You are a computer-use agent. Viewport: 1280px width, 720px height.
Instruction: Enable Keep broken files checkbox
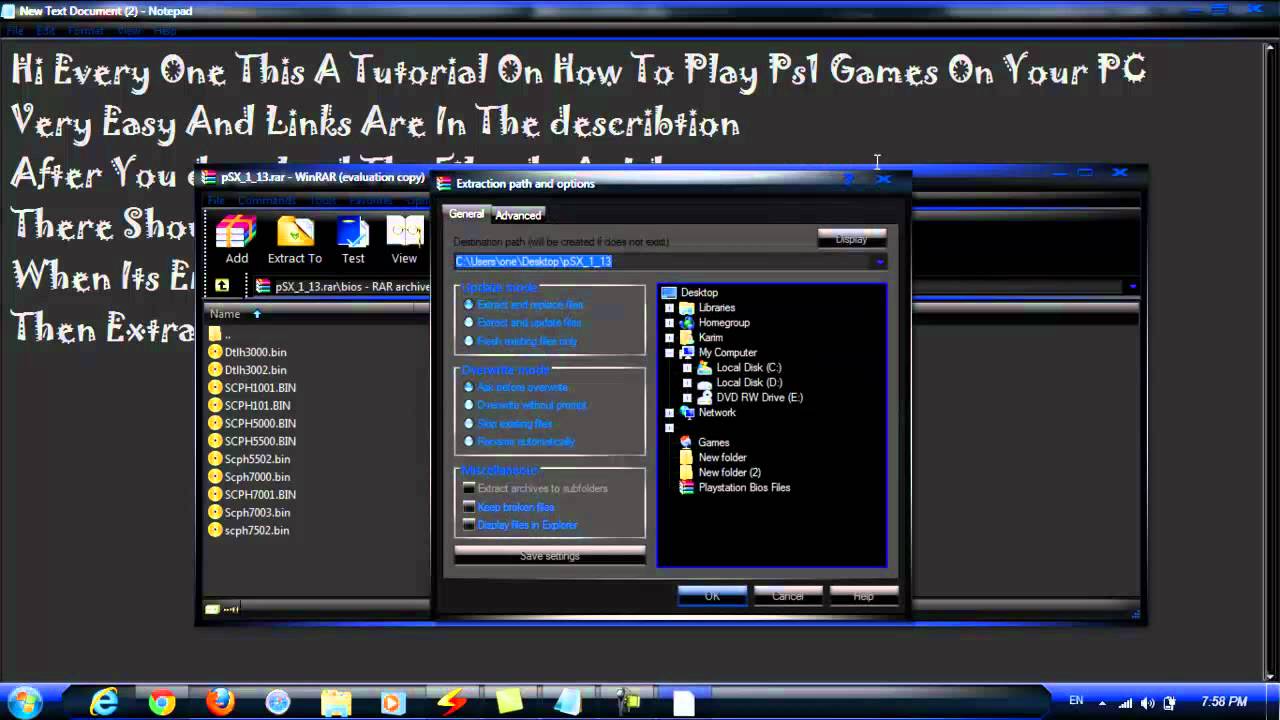(468, 507)
